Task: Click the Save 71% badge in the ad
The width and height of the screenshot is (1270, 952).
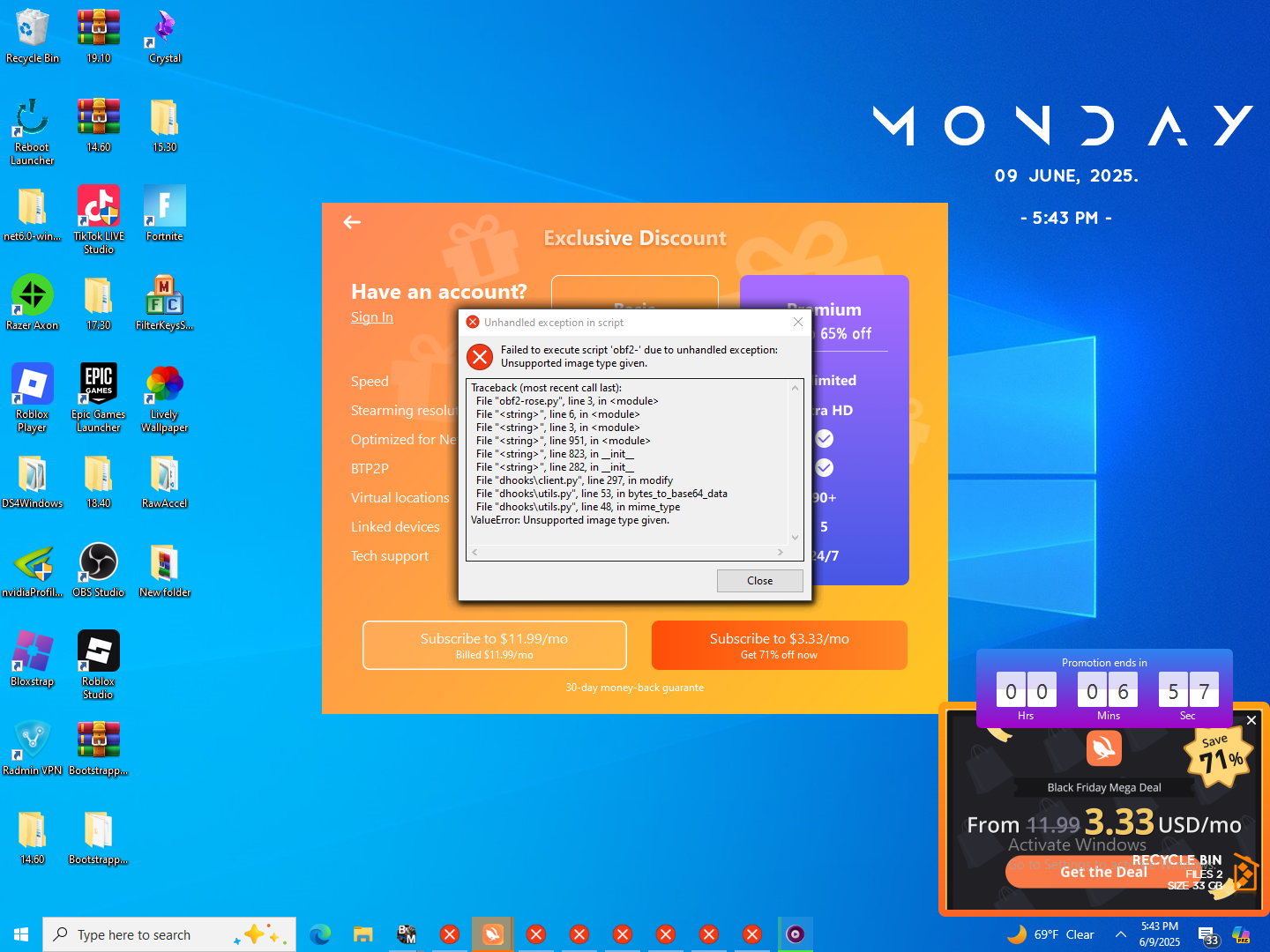Action: point(1219,755)
